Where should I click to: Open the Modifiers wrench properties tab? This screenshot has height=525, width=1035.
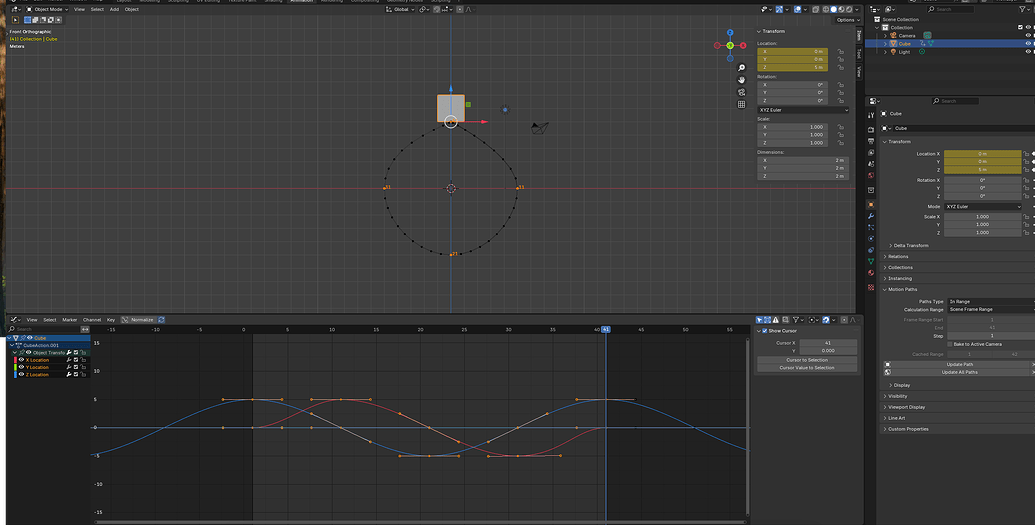[x=871, y=216]
